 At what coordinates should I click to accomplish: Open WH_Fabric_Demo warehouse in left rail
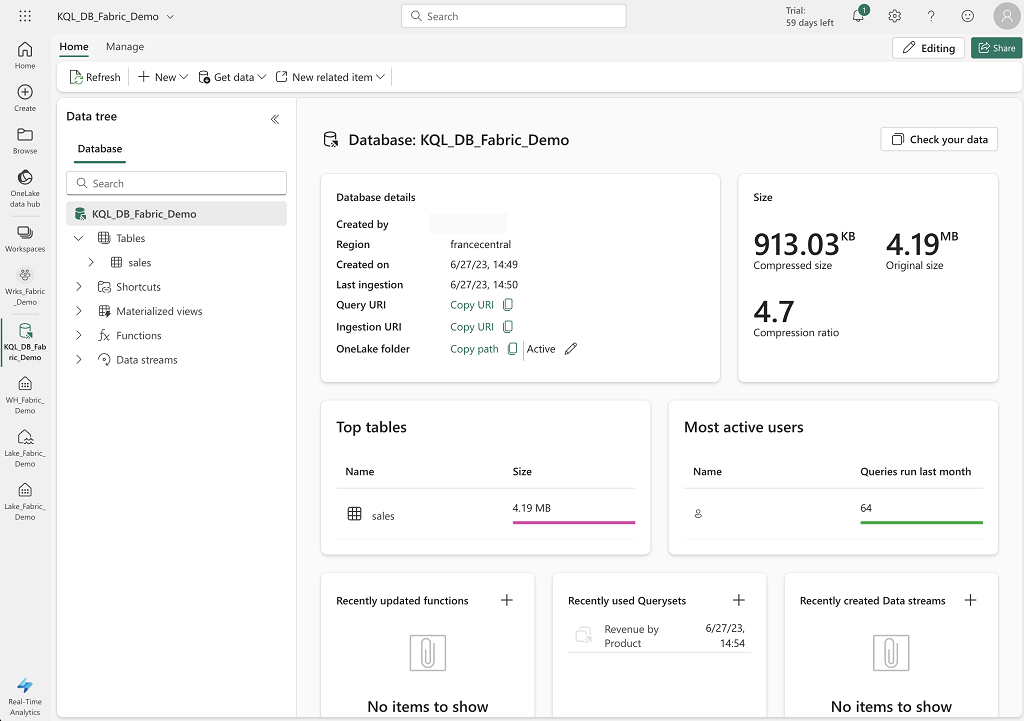25,394
